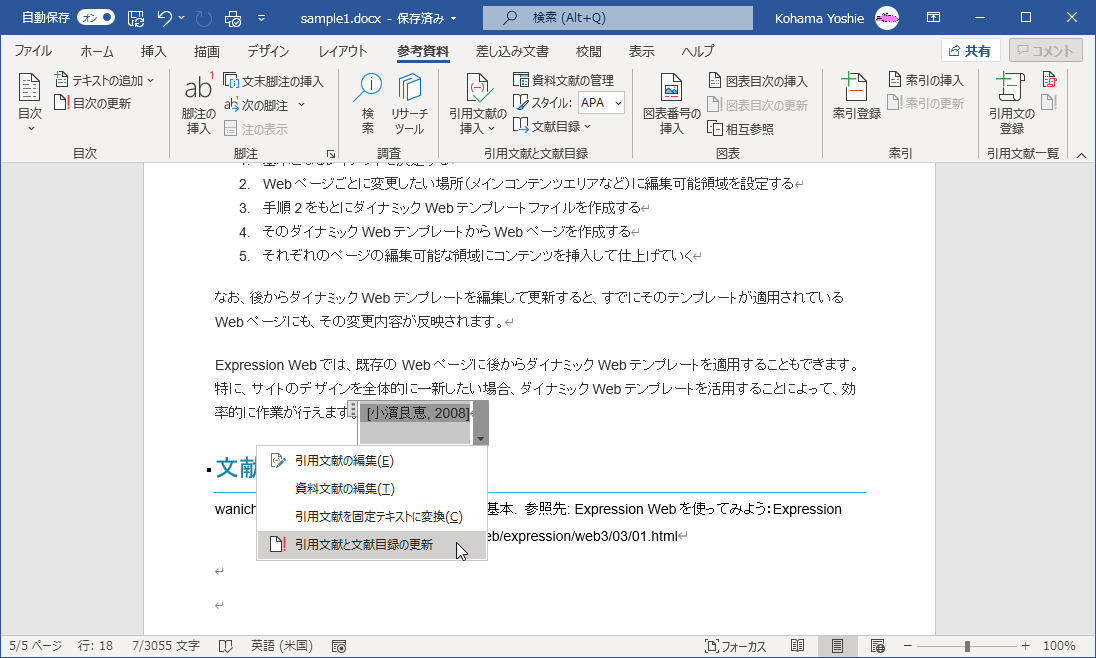Click the 5/5 ページ page indicator
The height and width of the screenshot is (658, 1096).
point(36,646)
